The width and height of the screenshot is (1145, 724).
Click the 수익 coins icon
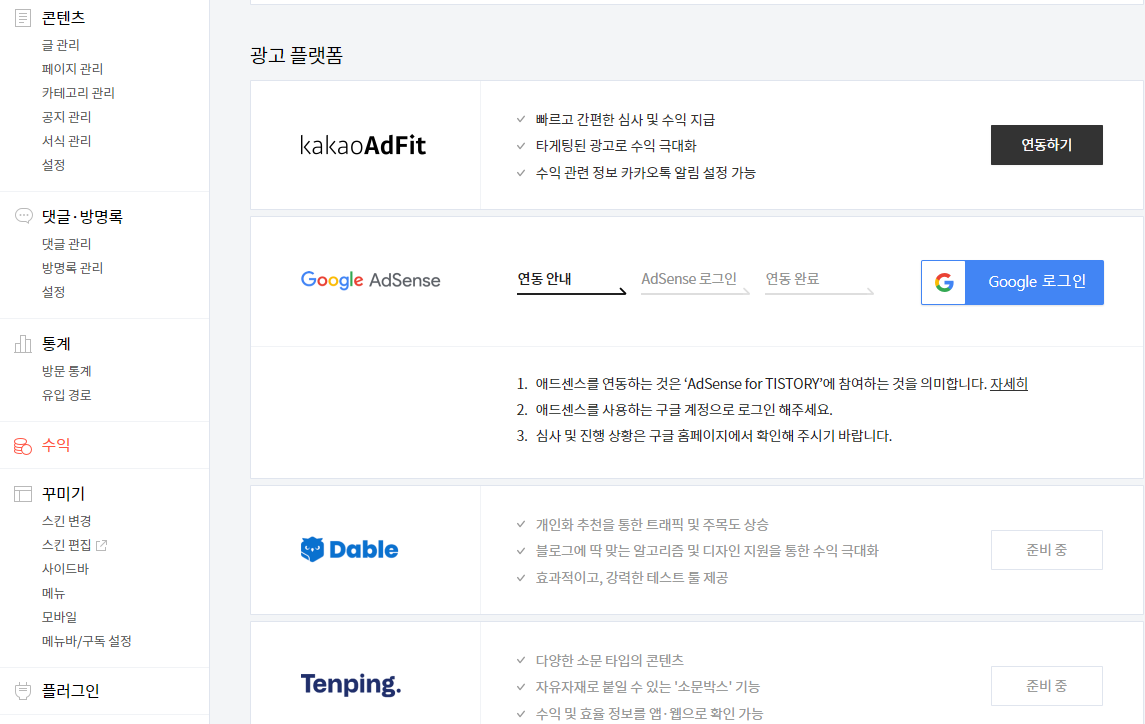tap(23, 446)
